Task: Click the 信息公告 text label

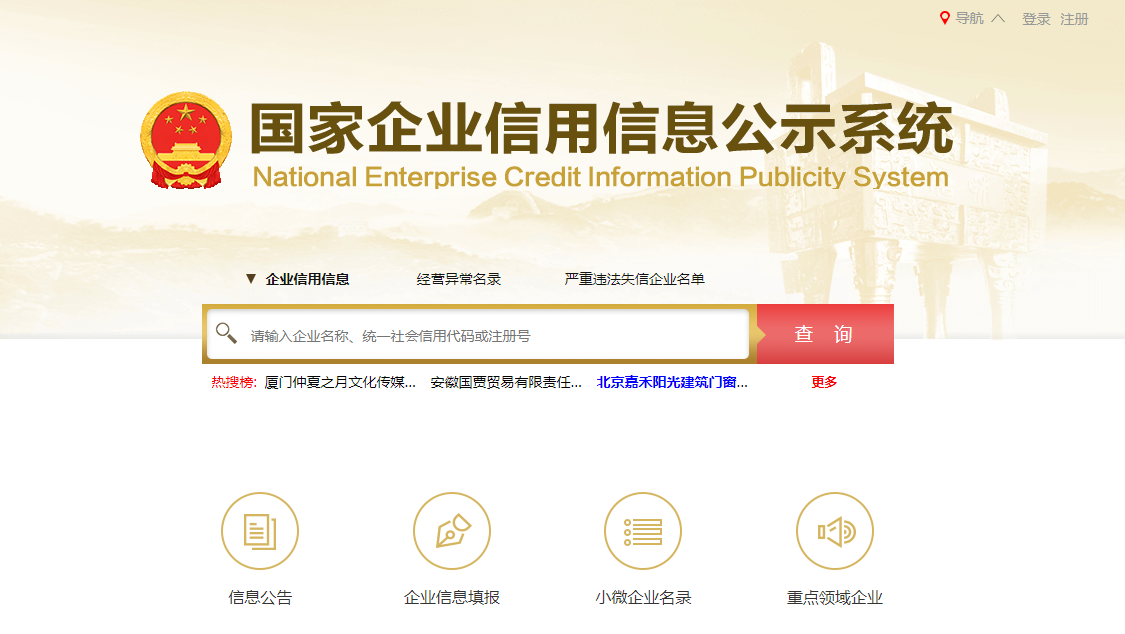Action: (x=260, y=598)
